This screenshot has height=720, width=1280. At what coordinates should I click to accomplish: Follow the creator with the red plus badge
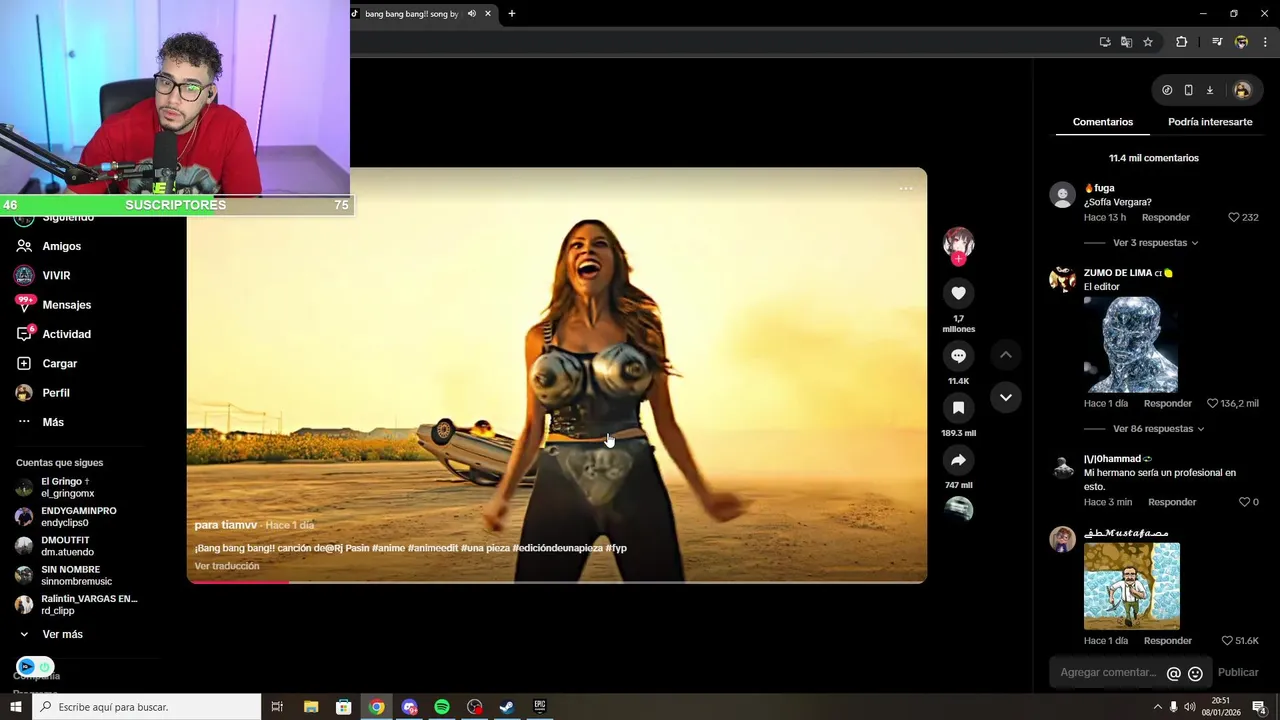[x=958, y=259]
